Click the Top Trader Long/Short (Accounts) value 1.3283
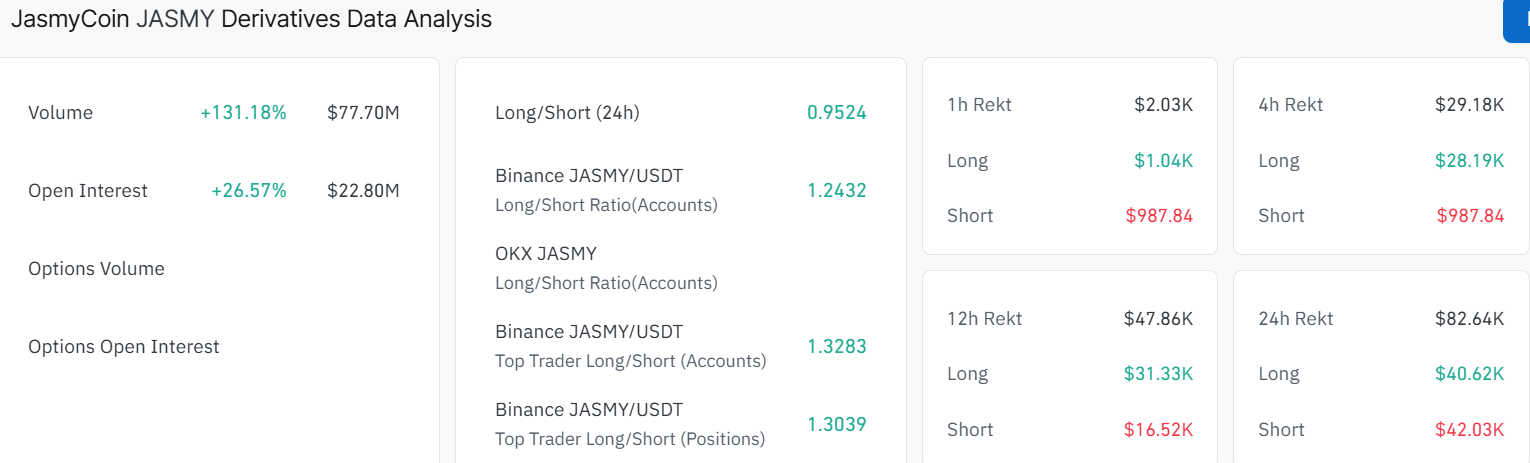 tap(836, 346)
